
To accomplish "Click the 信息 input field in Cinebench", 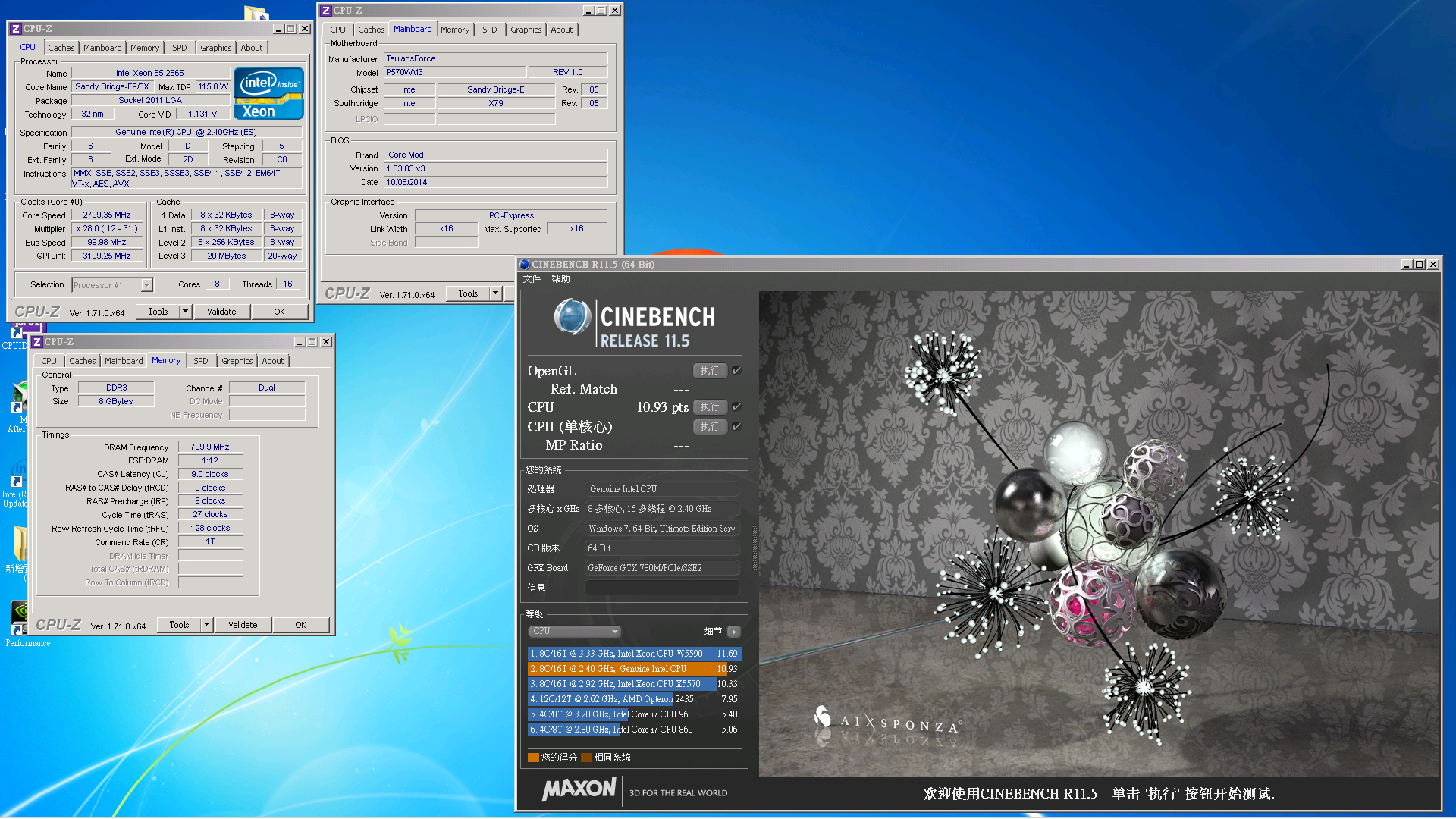I will [x=662, y=588].
